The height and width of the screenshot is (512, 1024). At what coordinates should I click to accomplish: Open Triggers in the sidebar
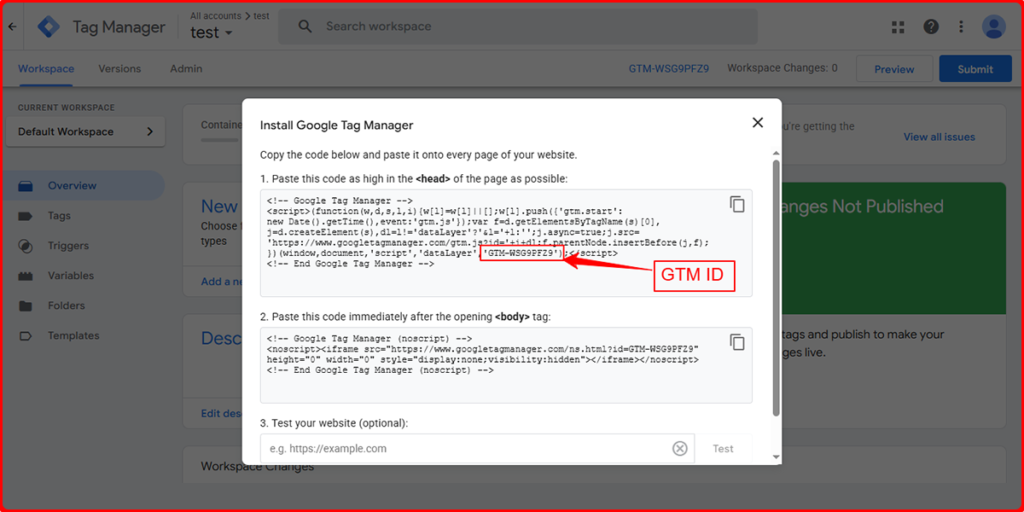coord(68,246)
